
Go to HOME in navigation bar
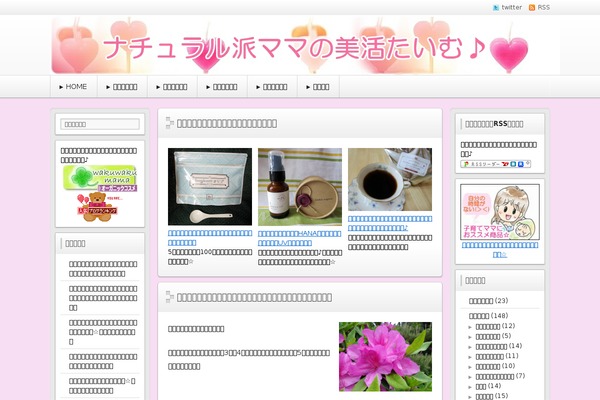click(x=73, y=87)
